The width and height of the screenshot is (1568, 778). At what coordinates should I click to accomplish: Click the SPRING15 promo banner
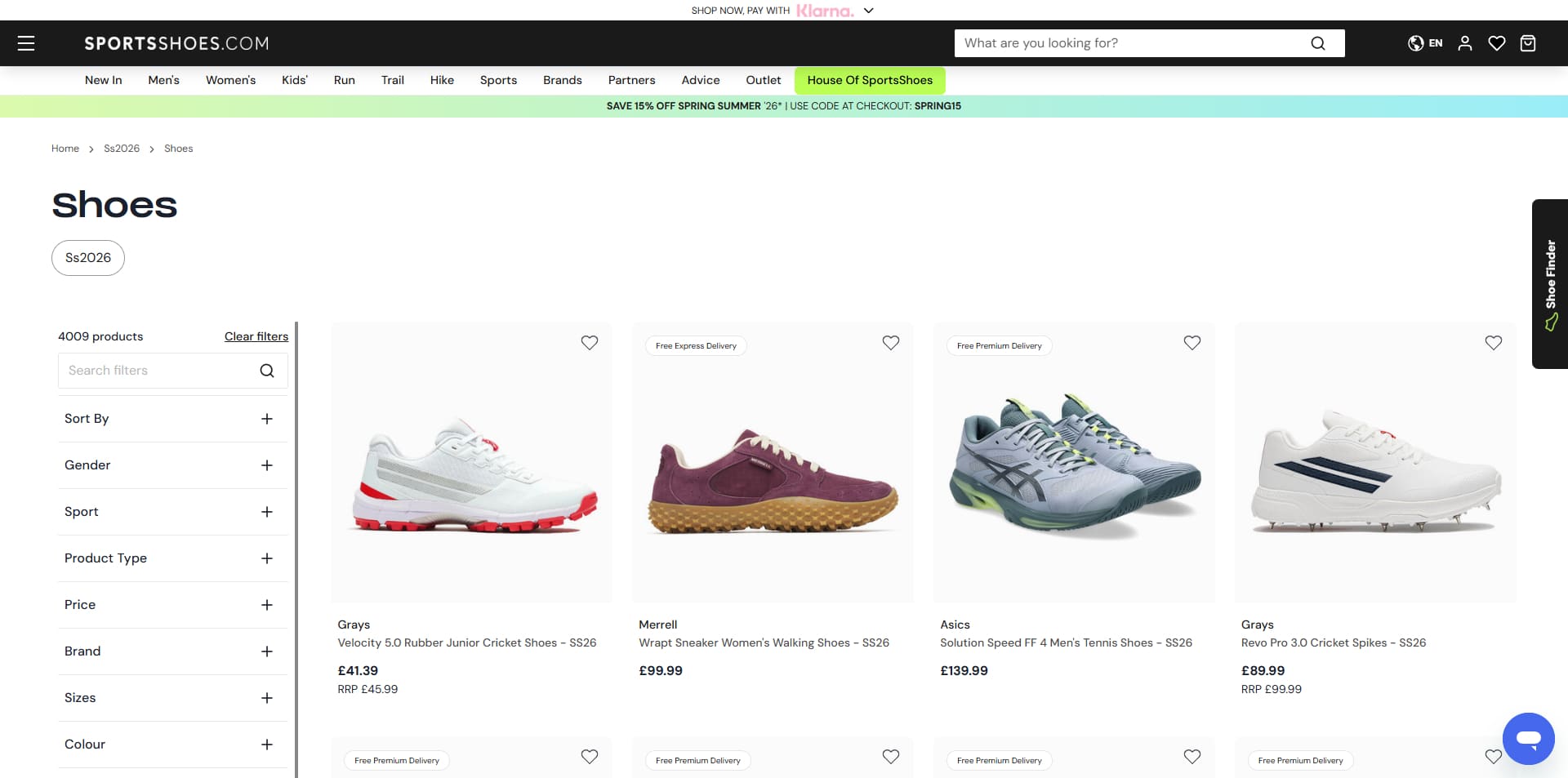pyautogui.click(x=784, y=106)
